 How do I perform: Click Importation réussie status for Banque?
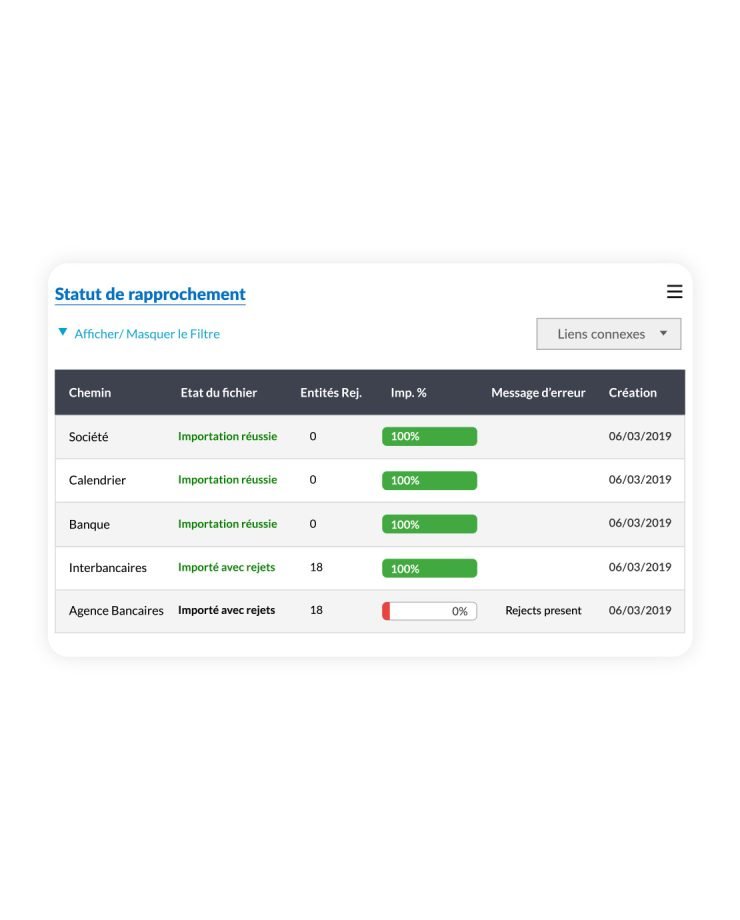pos(228,523)
